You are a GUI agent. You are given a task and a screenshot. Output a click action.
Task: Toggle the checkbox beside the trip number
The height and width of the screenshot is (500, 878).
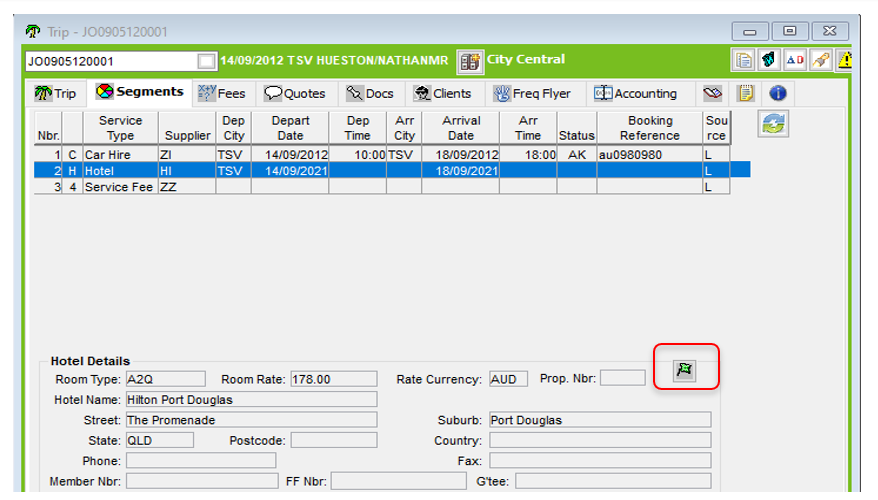206,61
